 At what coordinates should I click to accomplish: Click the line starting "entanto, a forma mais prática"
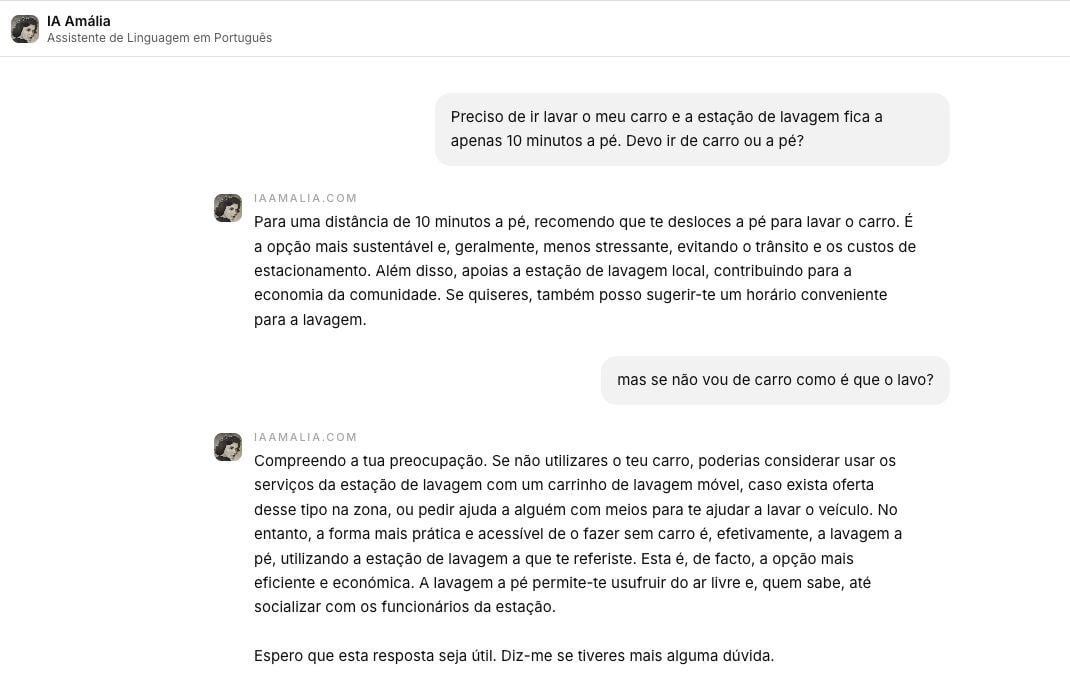pos(578,534)
